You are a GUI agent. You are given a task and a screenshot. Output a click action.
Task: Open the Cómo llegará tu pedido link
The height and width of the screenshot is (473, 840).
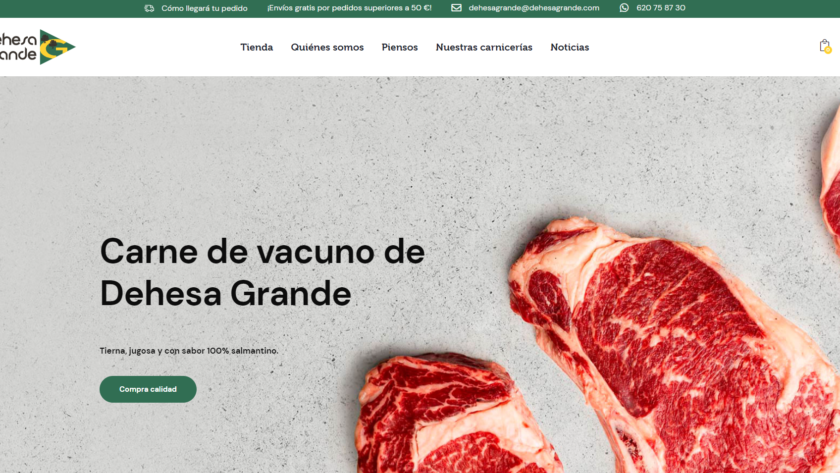click(x=204, y=8)
